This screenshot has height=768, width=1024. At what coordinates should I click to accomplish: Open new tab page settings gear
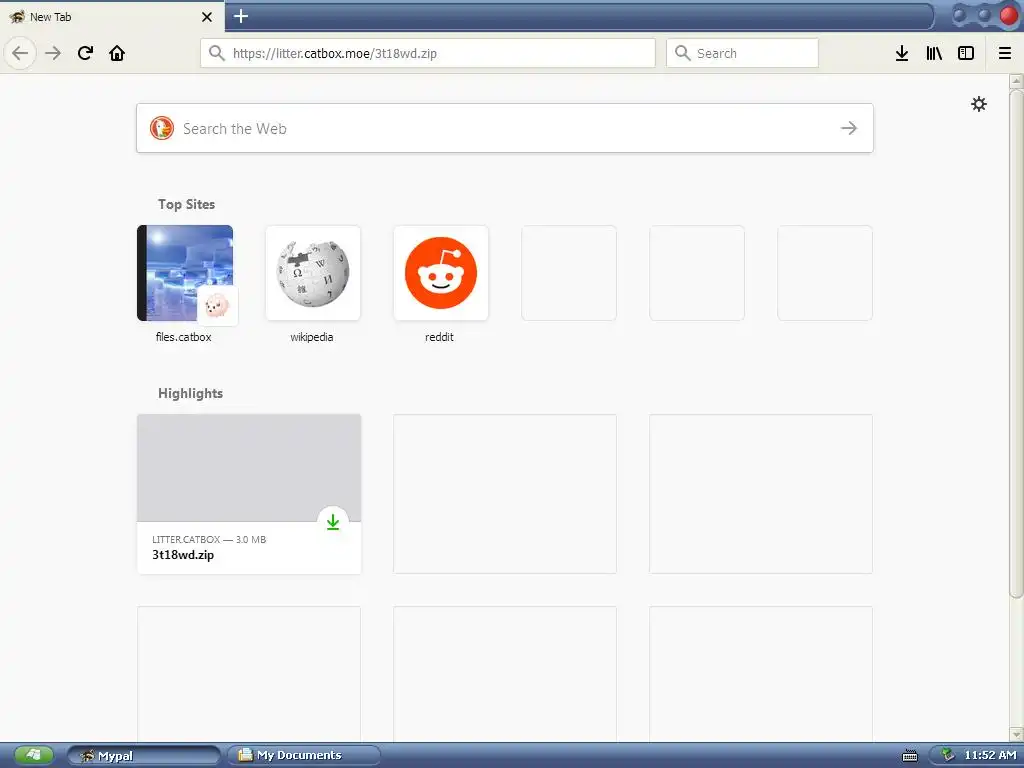pyautogui.click(x=978, y=104)
